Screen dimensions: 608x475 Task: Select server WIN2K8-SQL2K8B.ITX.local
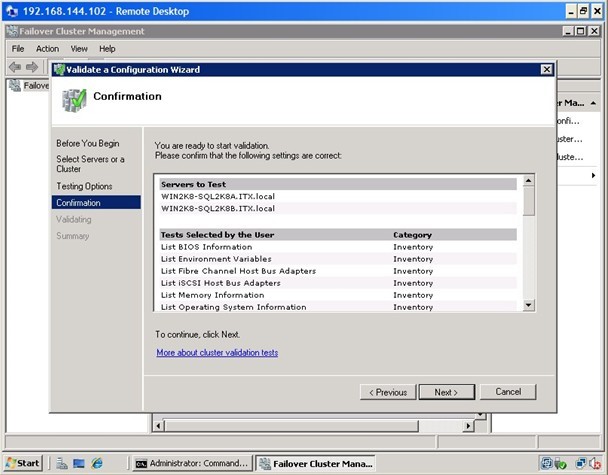pyautogui.click(x=338, y=208)
